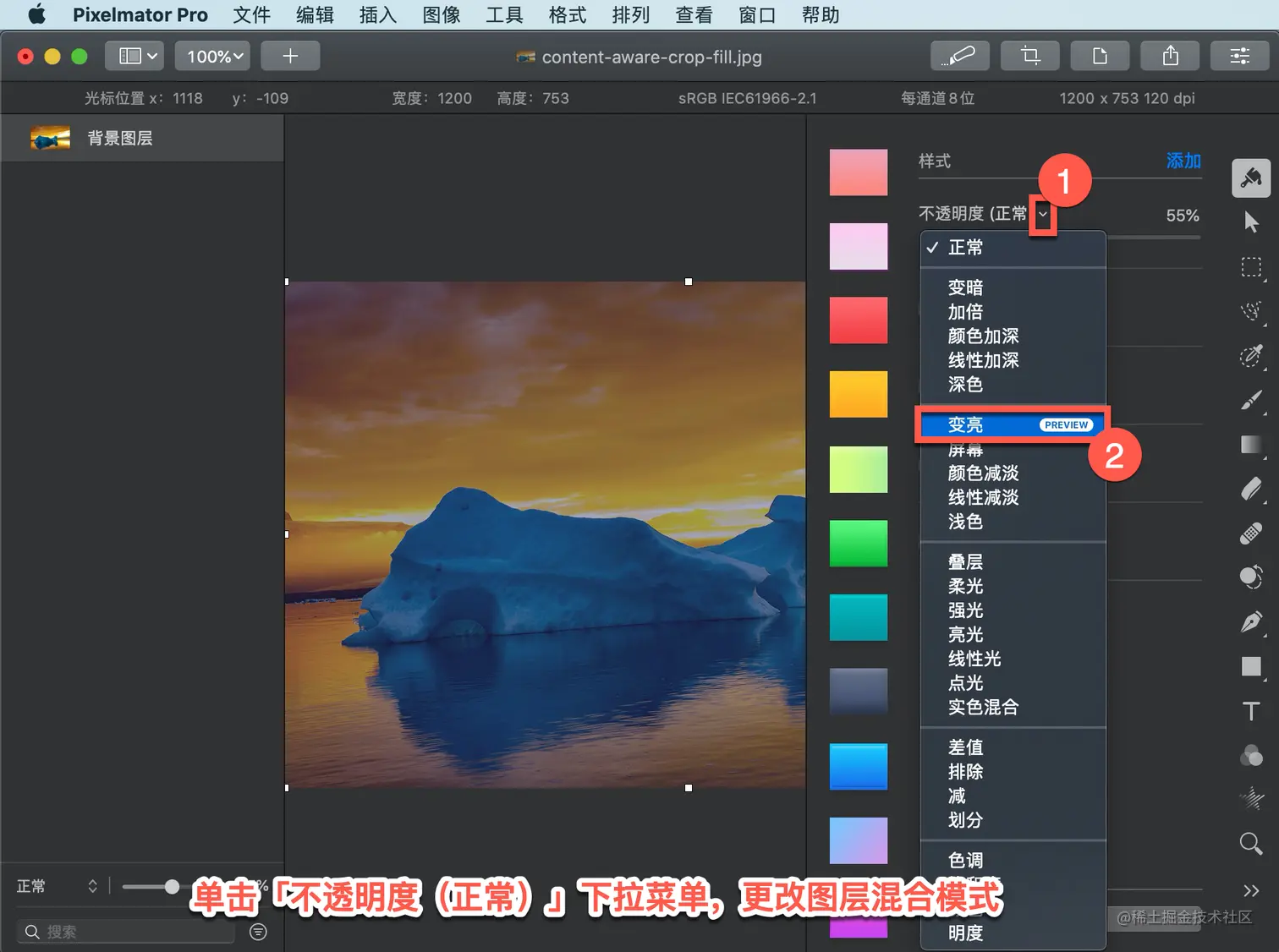Select the Shape rectangle tool

[1251, 666]
